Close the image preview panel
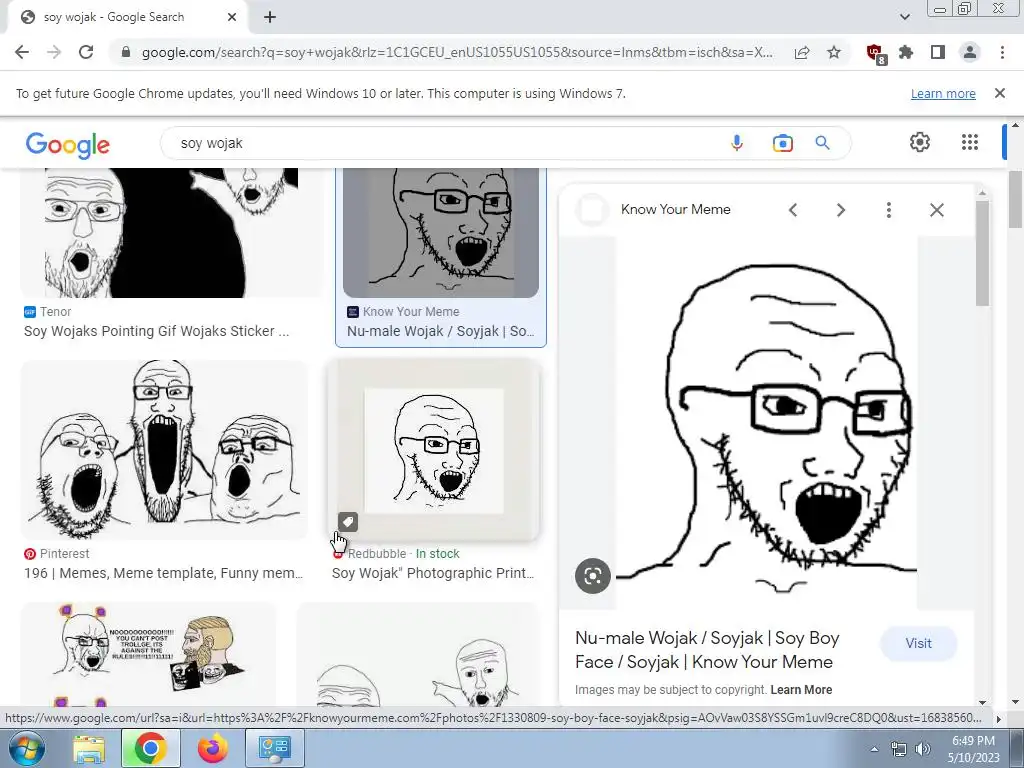 pyautogui.click(x=936, y=210)
